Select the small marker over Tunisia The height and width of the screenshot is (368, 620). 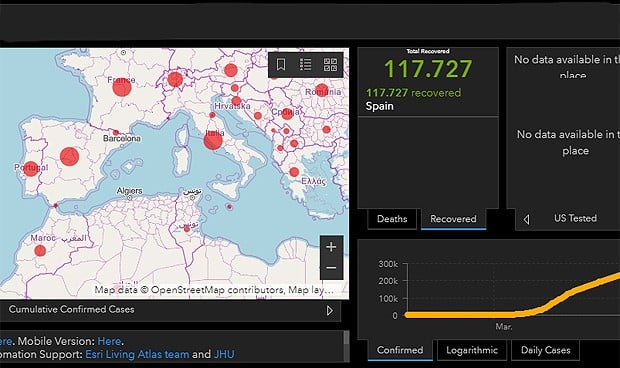[x=187, y=229]
